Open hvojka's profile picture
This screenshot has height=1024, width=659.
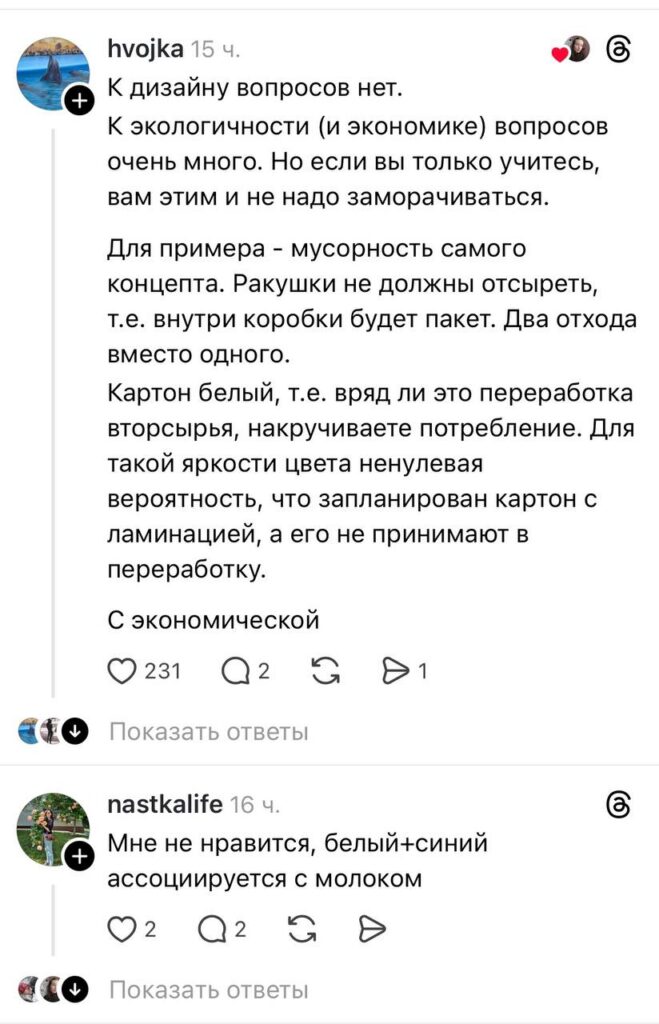(52, 73)
